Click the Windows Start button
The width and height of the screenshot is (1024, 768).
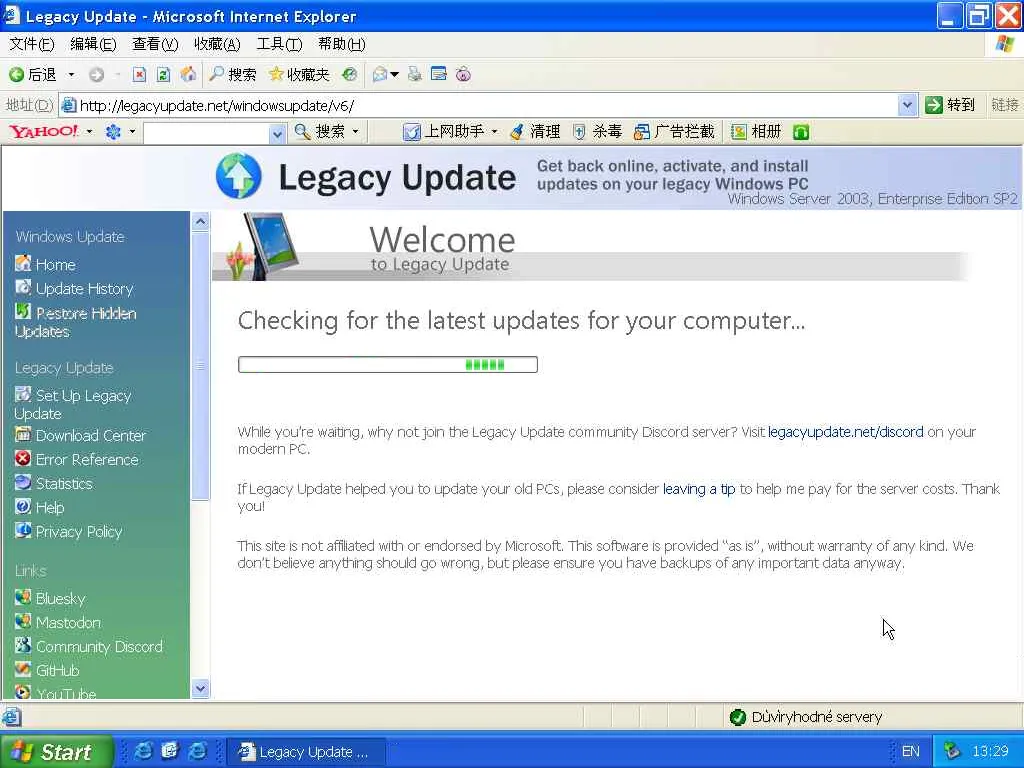pos(55,752)
